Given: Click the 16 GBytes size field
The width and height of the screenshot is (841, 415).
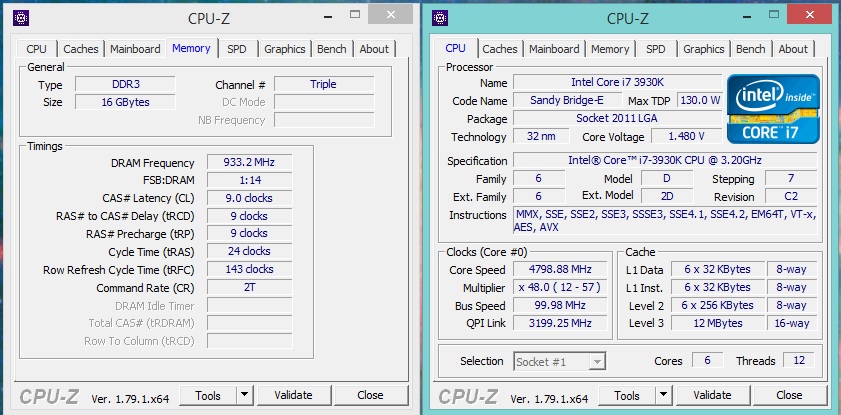Looking at the screenshot, I should point(125,102).
